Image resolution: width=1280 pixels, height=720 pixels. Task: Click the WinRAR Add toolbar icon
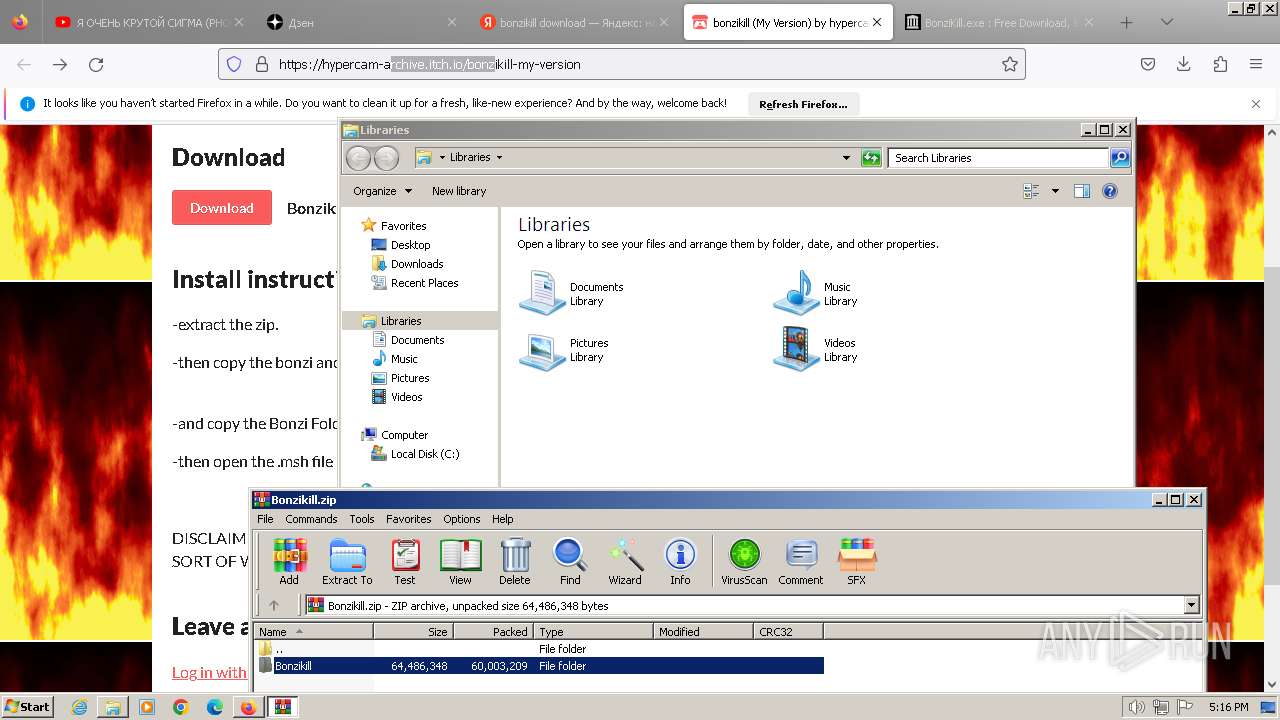tap(289, 561)
